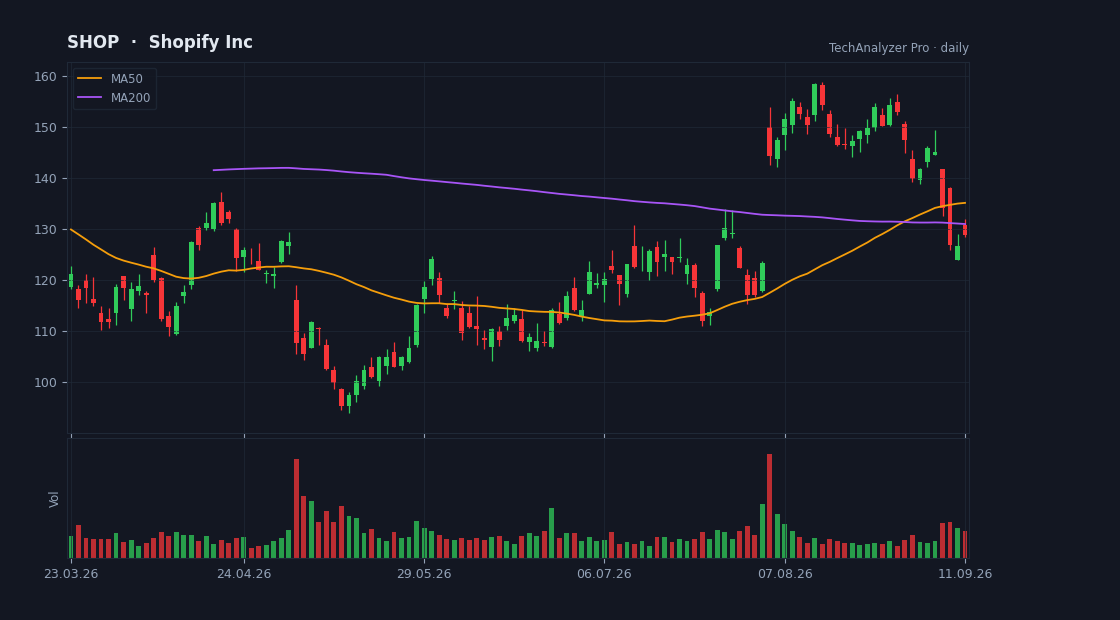Click the 29.05.26 date label
Image resolution: width=1120 pixels, height=620 pixels.
424,574
